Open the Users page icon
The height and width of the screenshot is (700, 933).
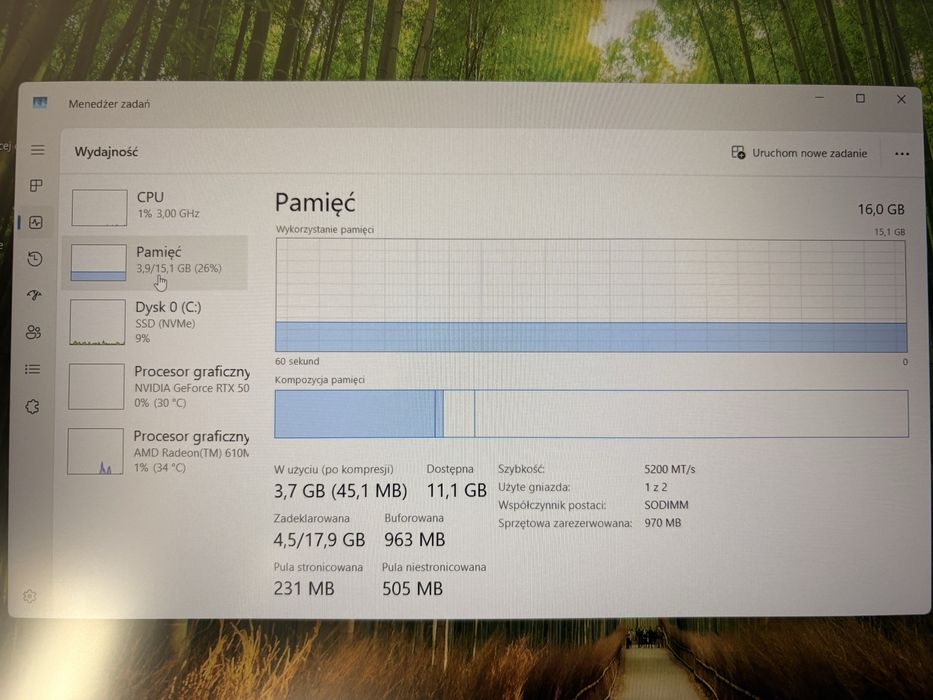(33, 332)
